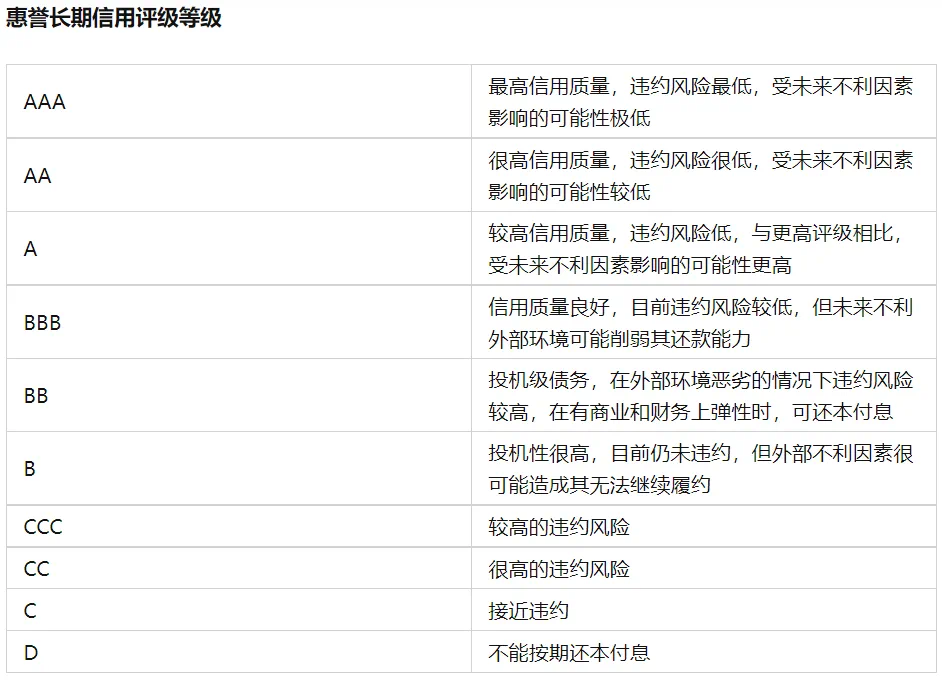Click description 不能按期还本付息
942x680 pixels.
coord(569,652)
